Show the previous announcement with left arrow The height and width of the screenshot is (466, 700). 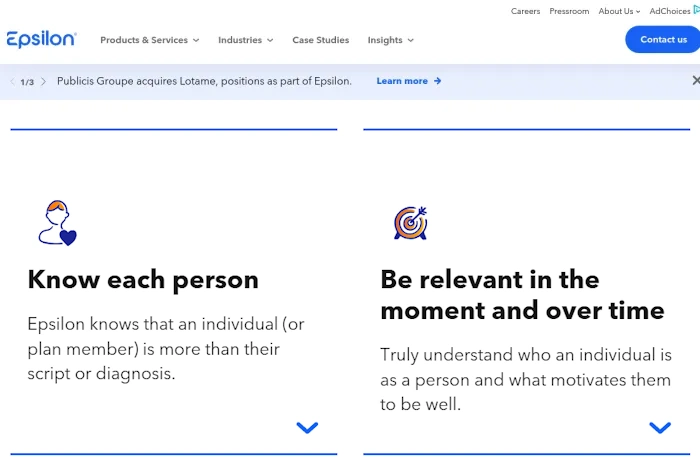[x=12, y=81]
